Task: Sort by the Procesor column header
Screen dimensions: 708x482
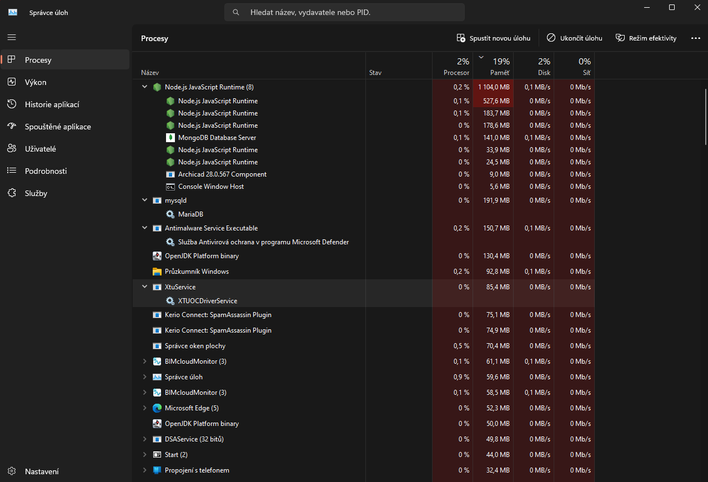Action: (452, 66)
